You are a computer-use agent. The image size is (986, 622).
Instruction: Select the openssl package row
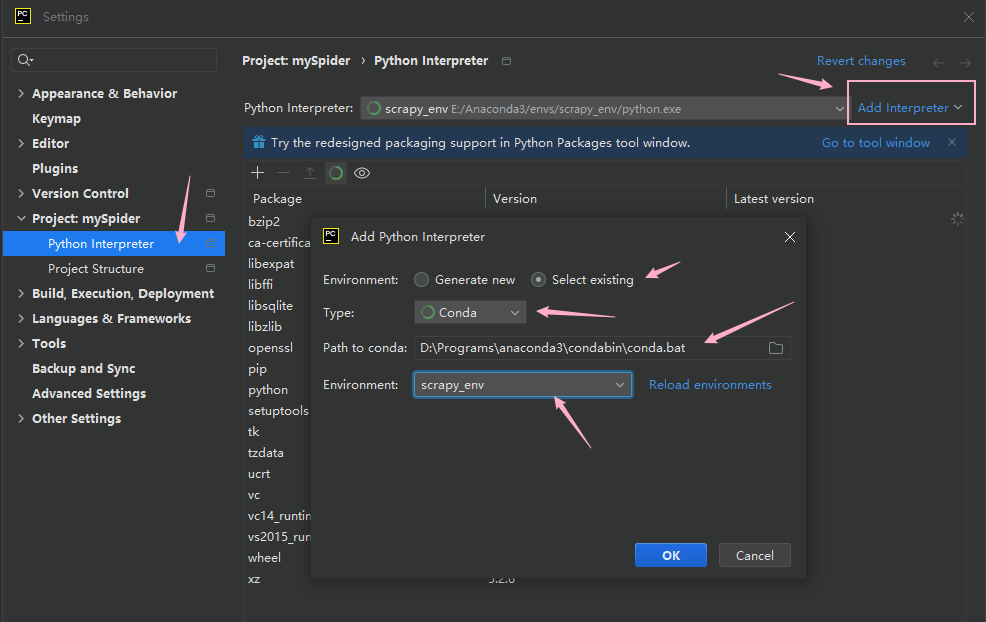tap(270, 348)
